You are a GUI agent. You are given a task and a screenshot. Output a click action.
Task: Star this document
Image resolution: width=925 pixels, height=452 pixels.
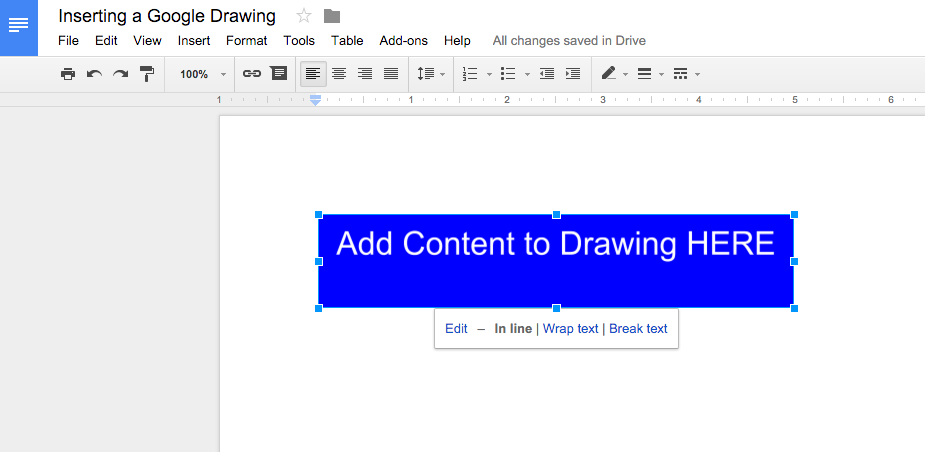304,16
